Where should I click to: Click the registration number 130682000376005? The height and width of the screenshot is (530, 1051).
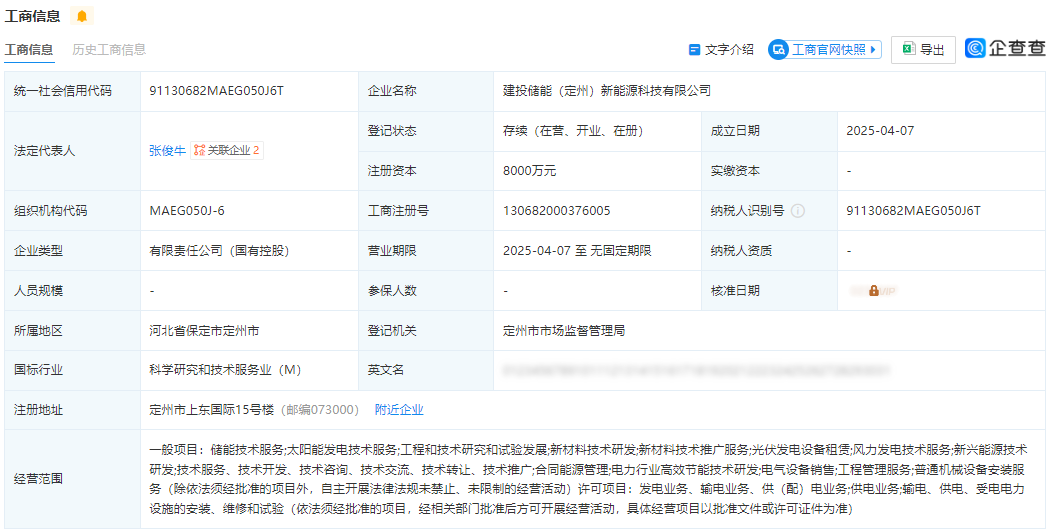point(556,210)
